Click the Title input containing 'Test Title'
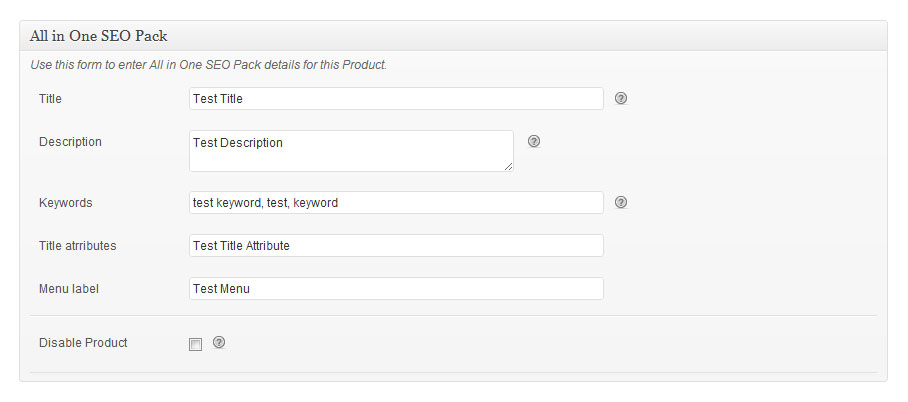 pos(396,99)
